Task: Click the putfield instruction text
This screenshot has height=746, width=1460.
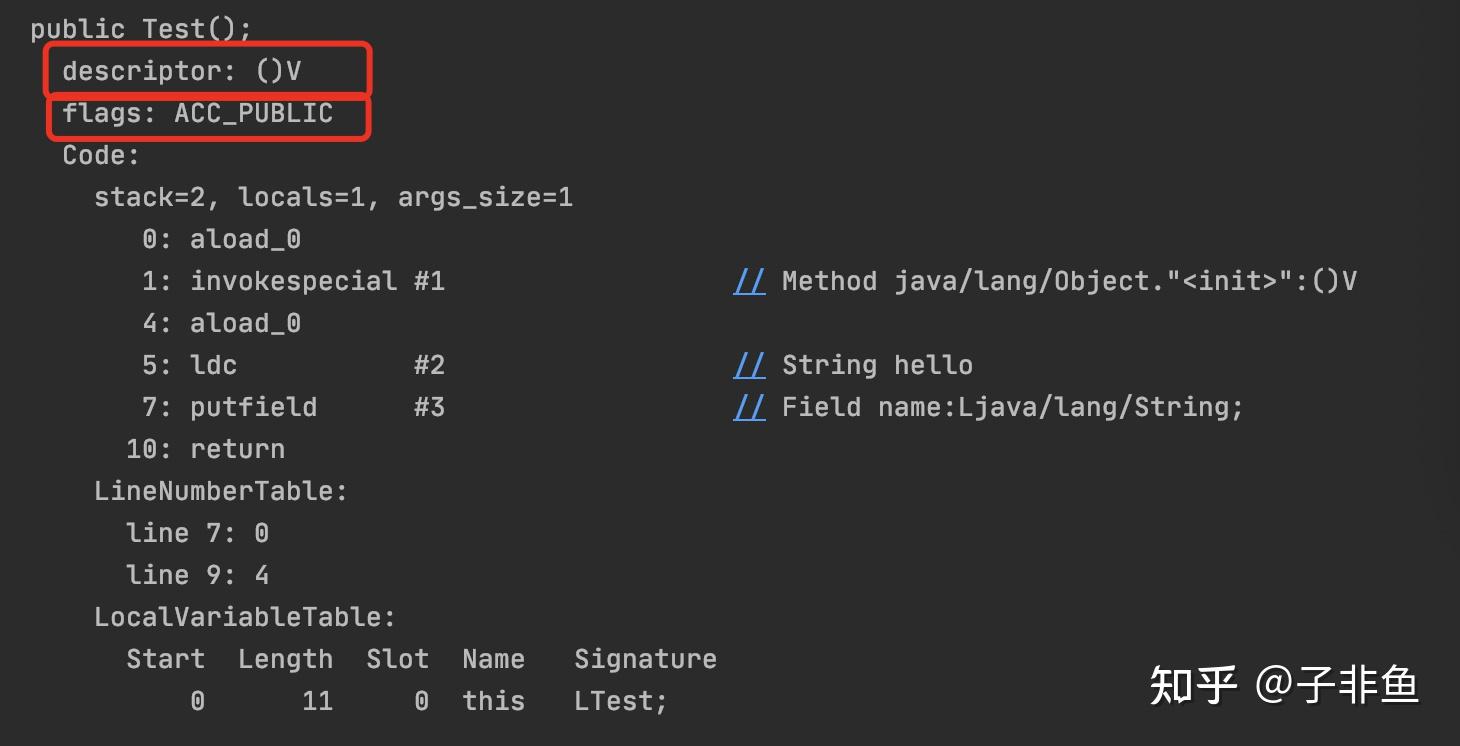Action: coord(253,408)
